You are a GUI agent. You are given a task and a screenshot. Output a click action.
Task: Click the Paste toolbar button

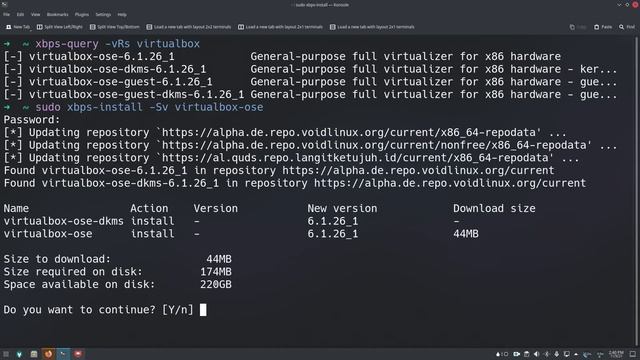click(x=603, y=27)
